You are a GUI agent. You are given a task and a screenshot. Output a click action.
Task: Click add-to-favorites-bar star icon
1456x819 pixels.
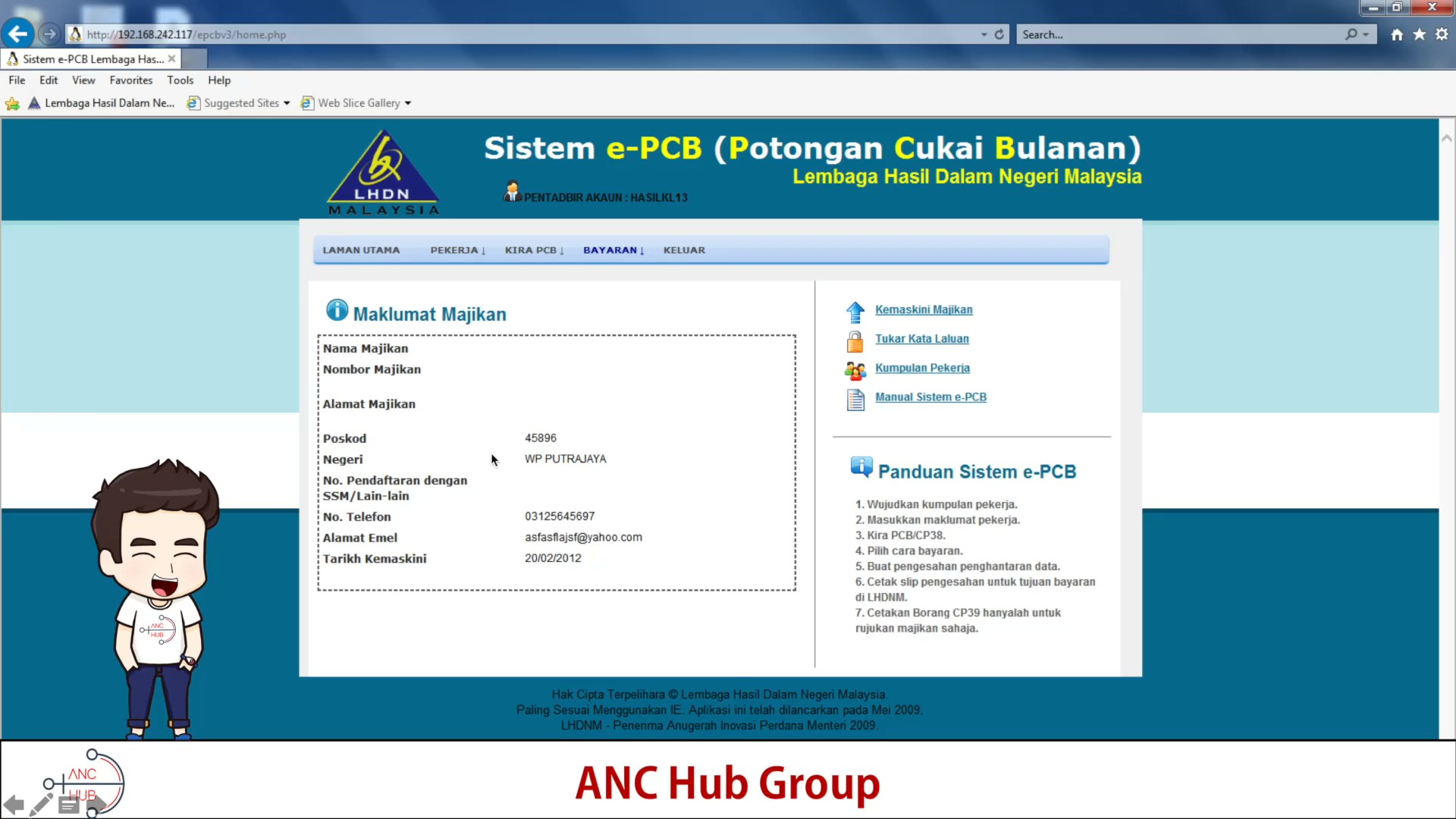click(12, 103)
